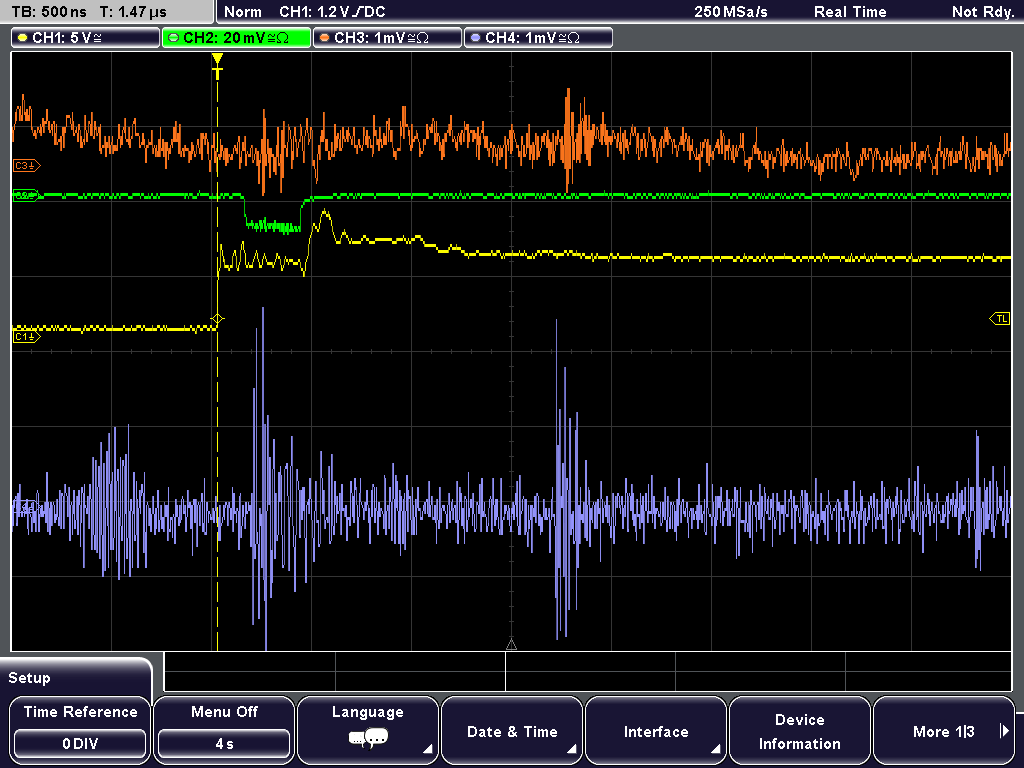Click the yellow CH1 color dot
The height and width of the screenshot is (768, 1024).
pyautogui.click(x=23, y=38)
